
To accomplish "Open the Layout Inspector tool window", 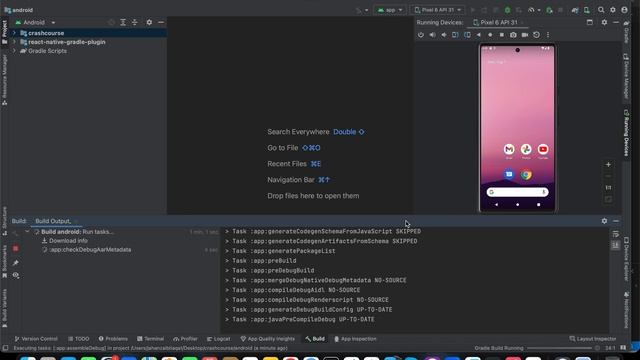I will (x=593, y=339).
